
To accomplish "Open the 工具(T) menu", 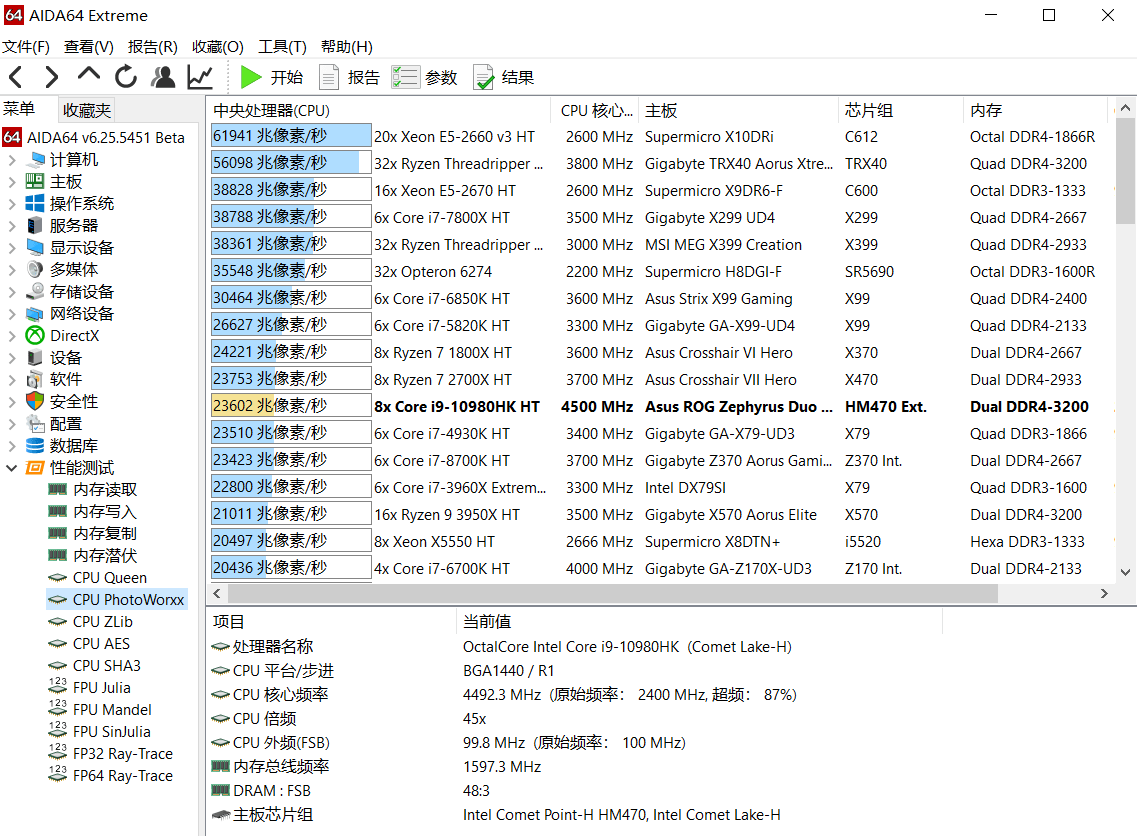I will (282, 47).
